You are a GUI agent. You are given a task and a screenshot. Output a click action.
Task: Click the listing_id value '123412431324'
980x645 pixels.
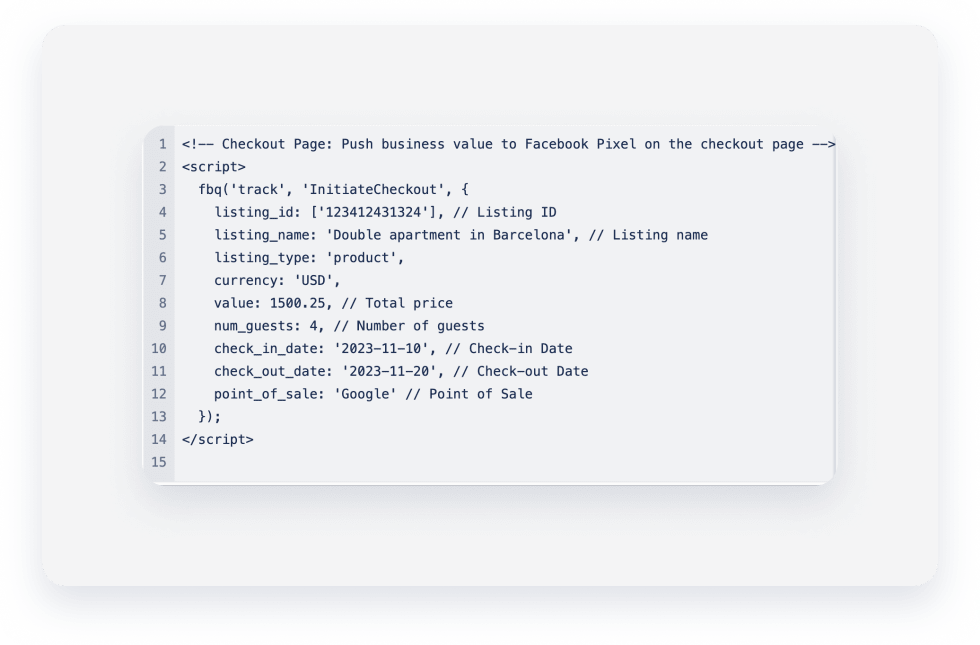(373, 212)
